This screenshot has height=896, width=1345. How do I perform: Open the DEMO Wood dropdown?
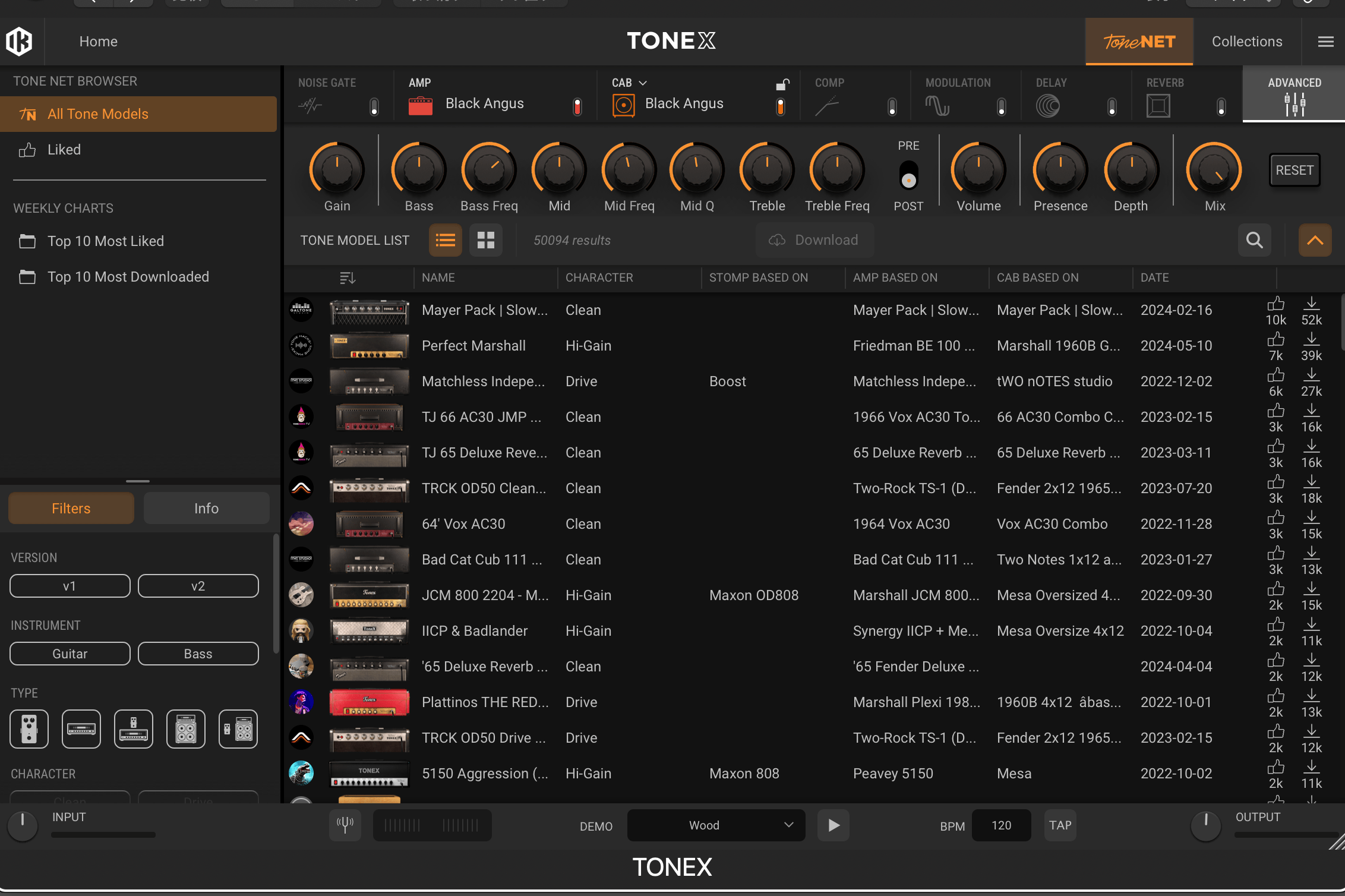click(x=716, y=825)
